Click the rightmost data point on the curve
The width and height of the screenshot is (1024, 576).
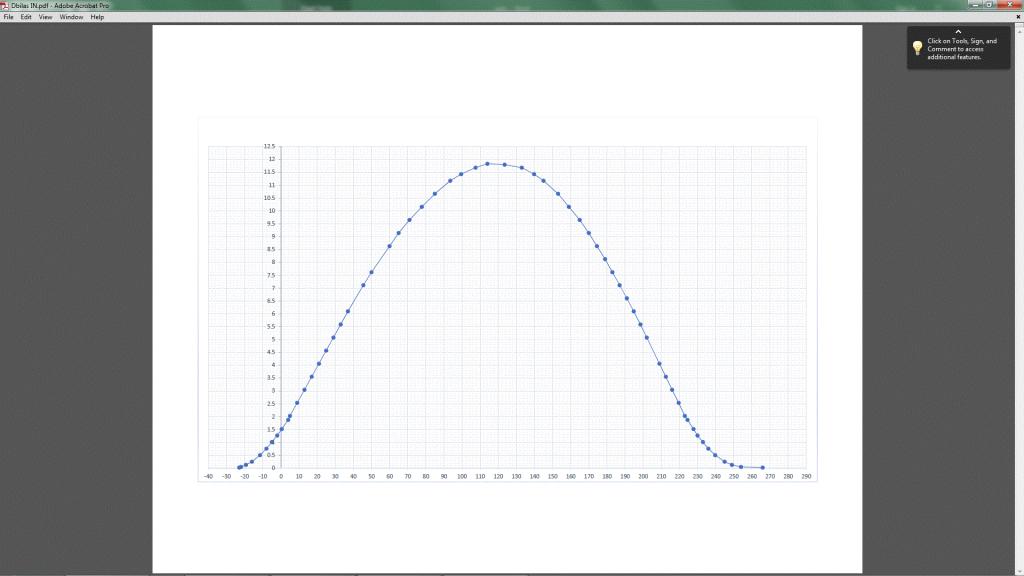point(762,467)
